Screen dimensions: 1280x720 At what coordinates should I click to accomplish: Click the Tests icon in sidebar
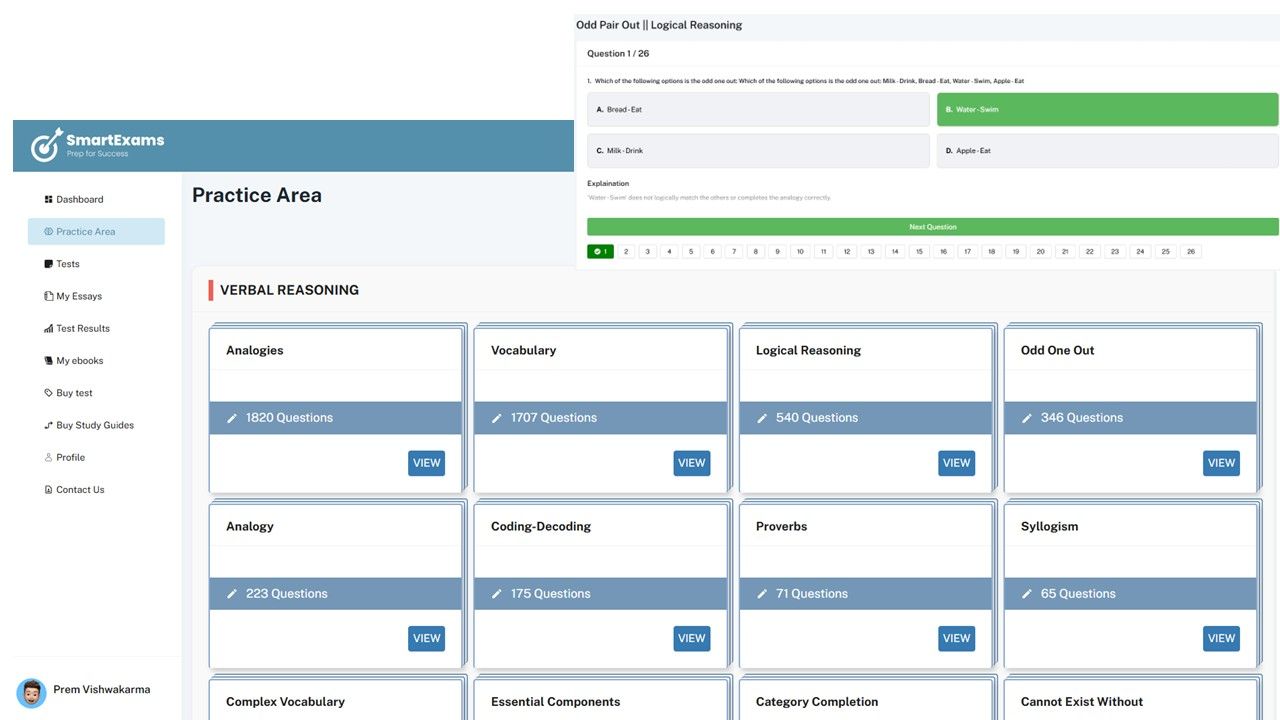point(48,264)
